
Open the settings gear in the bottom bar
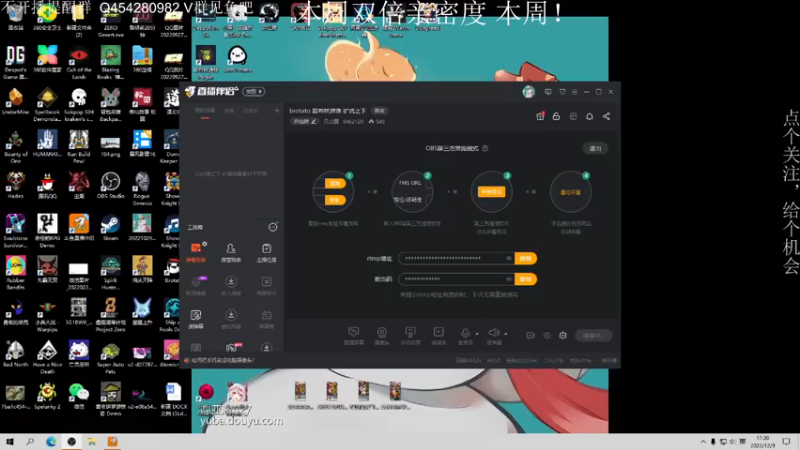(x=563, y=335)
